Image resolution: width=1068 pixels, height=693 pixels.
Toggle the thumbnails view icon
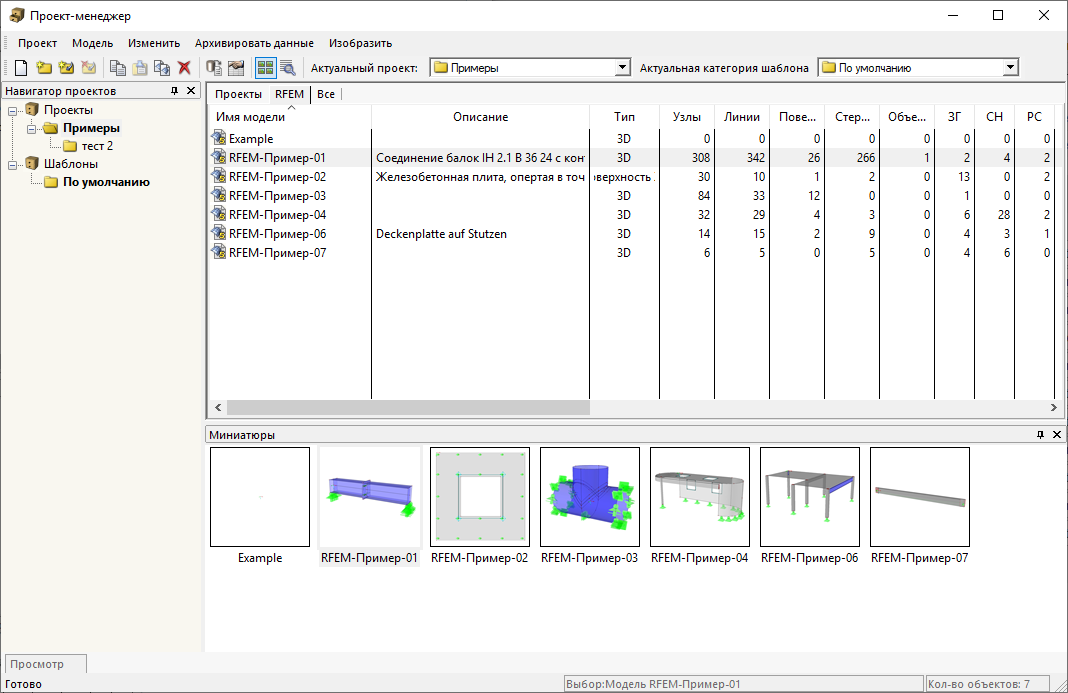pos(265,67)
